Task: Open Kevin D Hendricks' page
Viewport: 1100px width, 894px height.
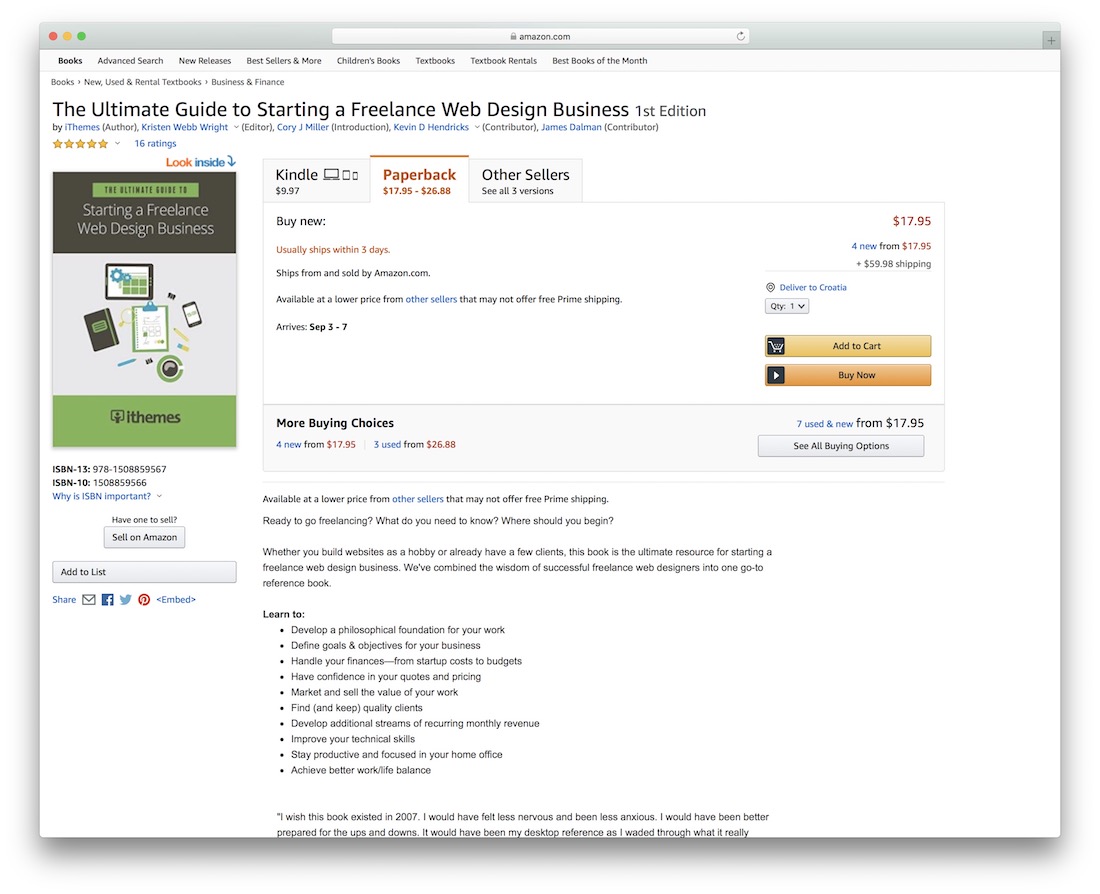Action: tap(431, 128)
